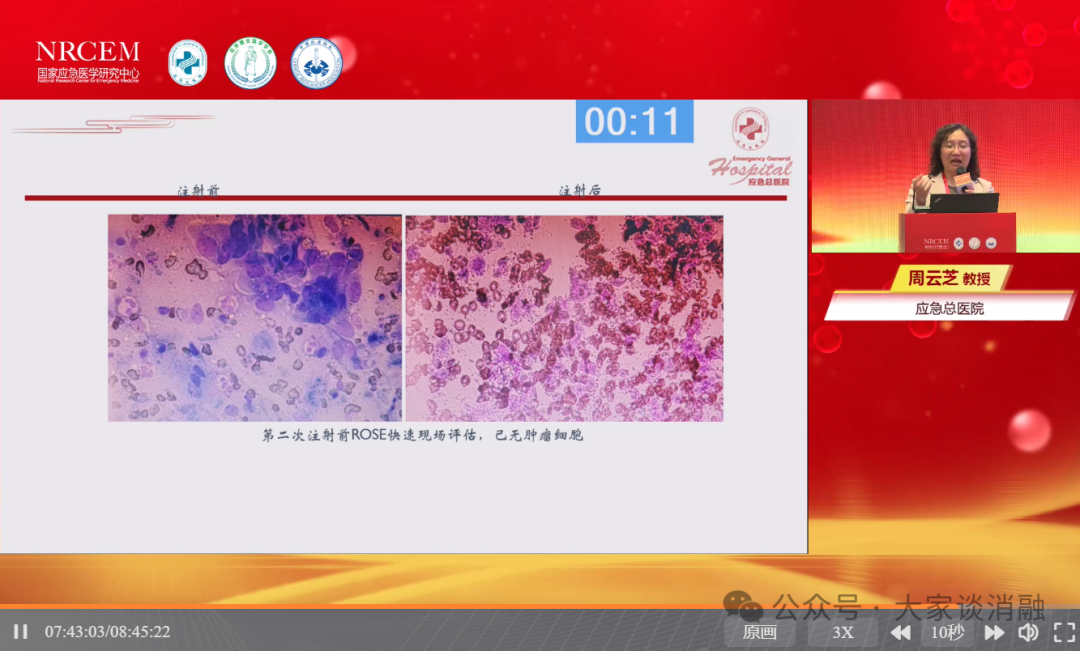Open the 原画 quality selector
Image resolution: width=1080 pixels, height=651 pixels.
(760, 632)
